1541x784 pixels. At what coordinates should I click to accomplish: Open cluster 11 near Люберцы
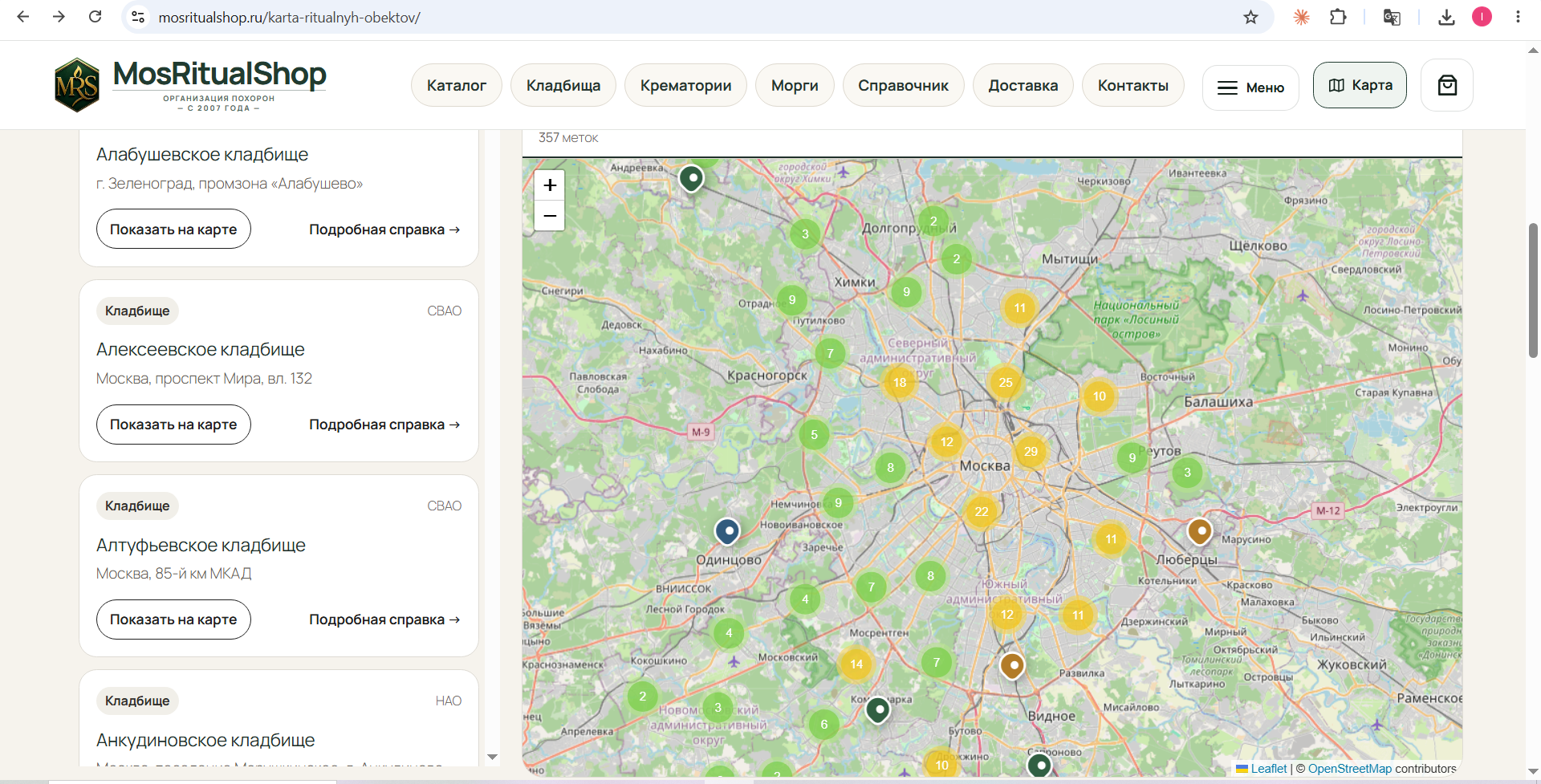coord(1111,539)
